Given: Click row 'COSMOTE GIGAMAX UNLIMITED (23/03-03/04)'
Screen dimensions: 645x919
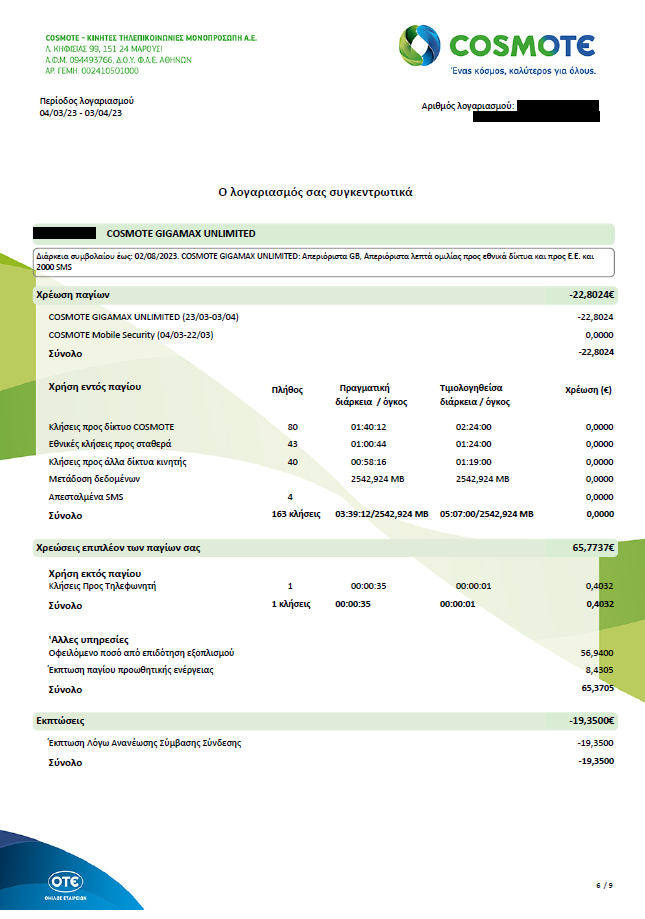Looking at the screenshot, I should pyautogui.click(x=331, y=317).
